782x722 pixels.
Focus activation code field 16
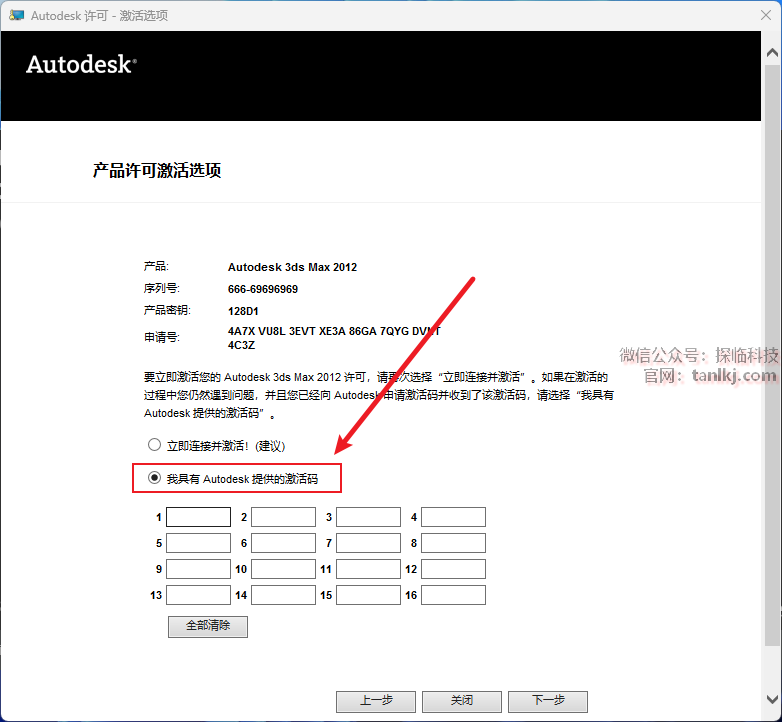(x=453, y=595)
